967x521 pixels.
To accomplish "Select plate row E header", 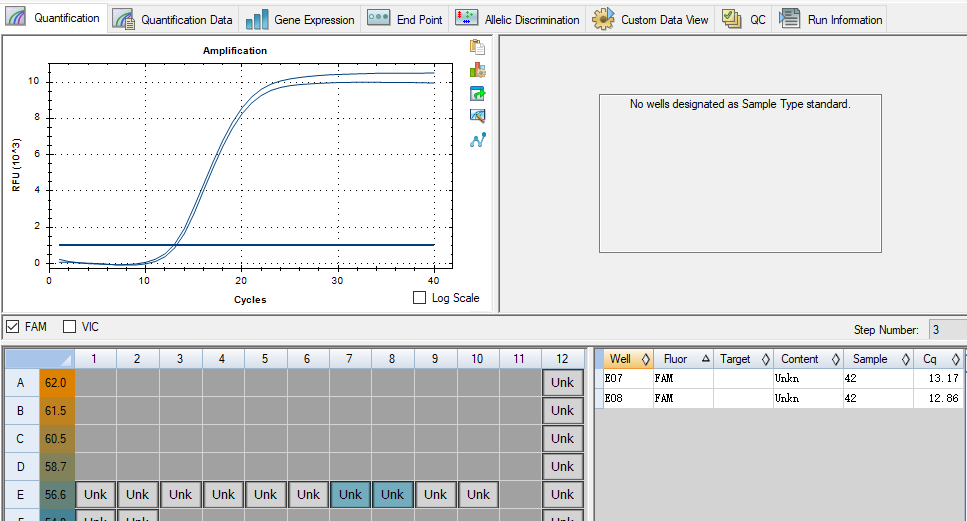I will point(21,494).
